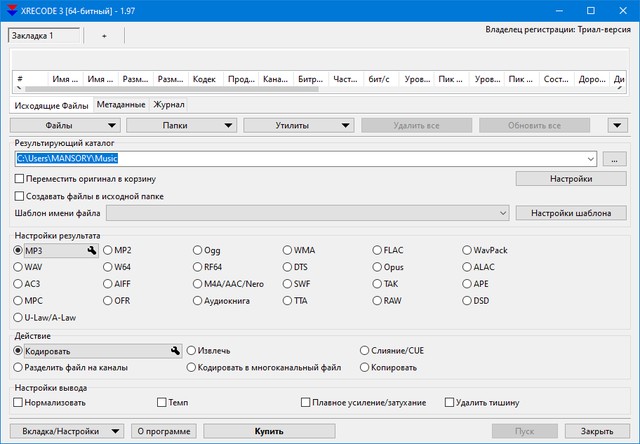Click the wrench icon next to Кодировать

coord(176,351)
